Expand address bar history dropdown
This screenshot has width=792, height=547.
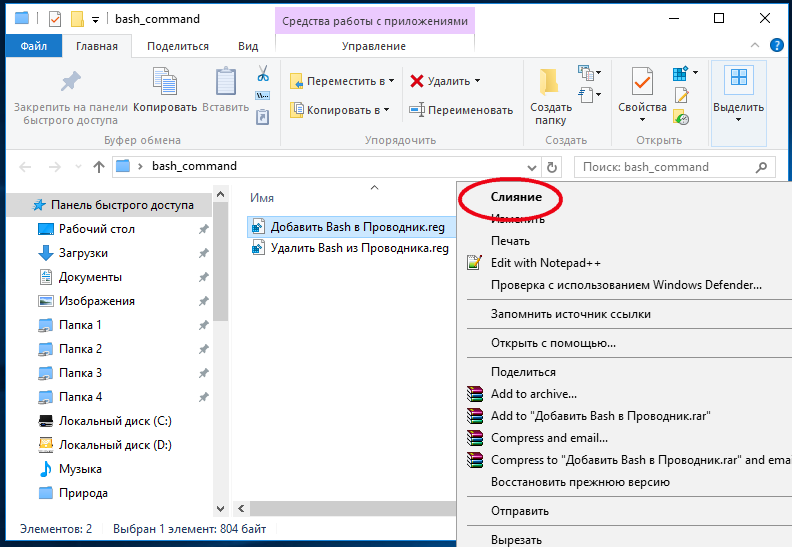click(531, 167)
